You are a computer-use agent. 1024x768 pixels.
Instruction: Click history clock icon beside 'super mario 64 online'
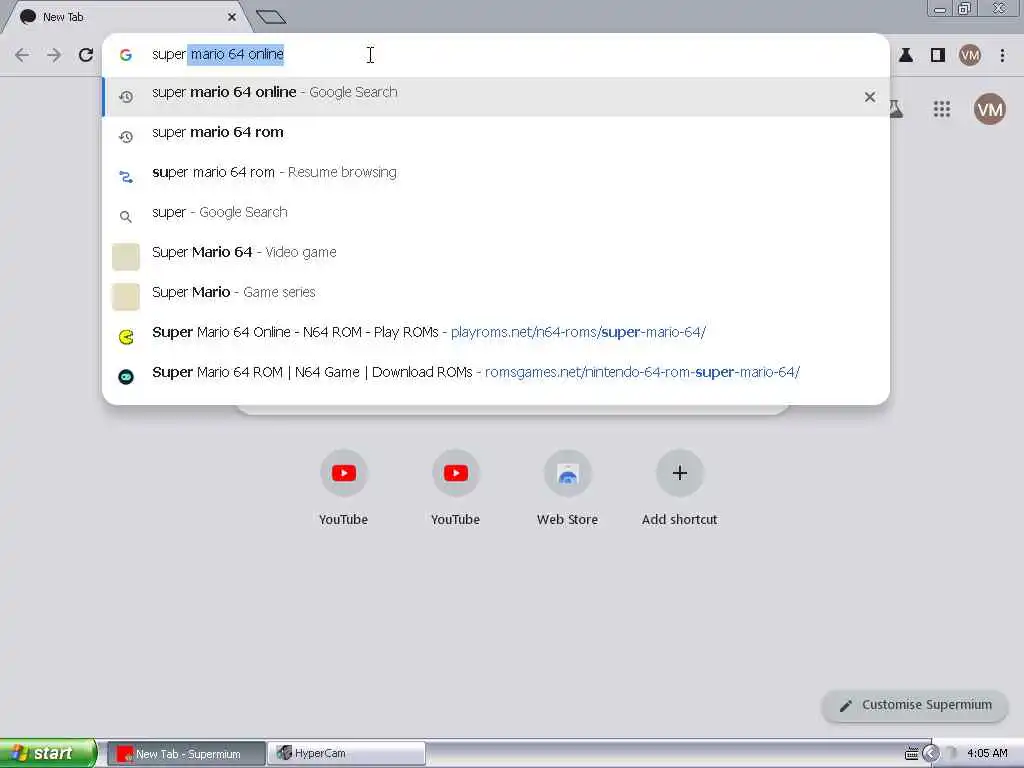click(126, 97)
